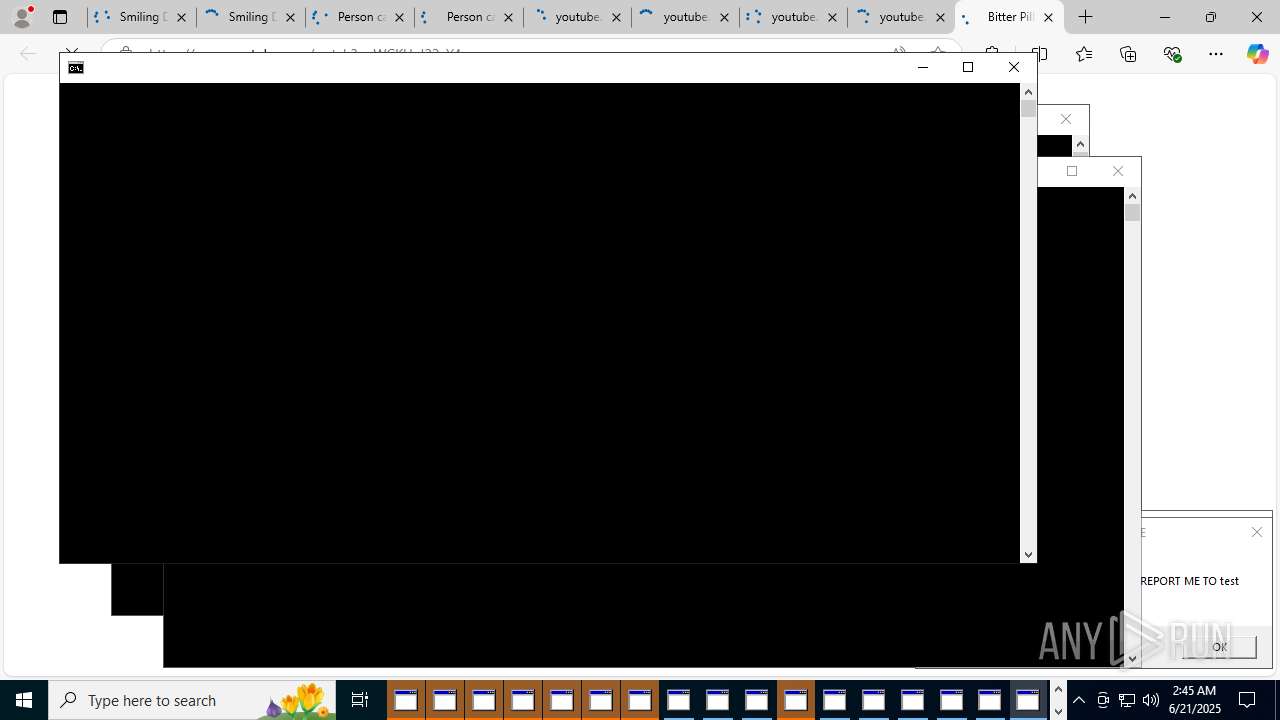Click second console window scroll up arrow

coord(1080,145)
